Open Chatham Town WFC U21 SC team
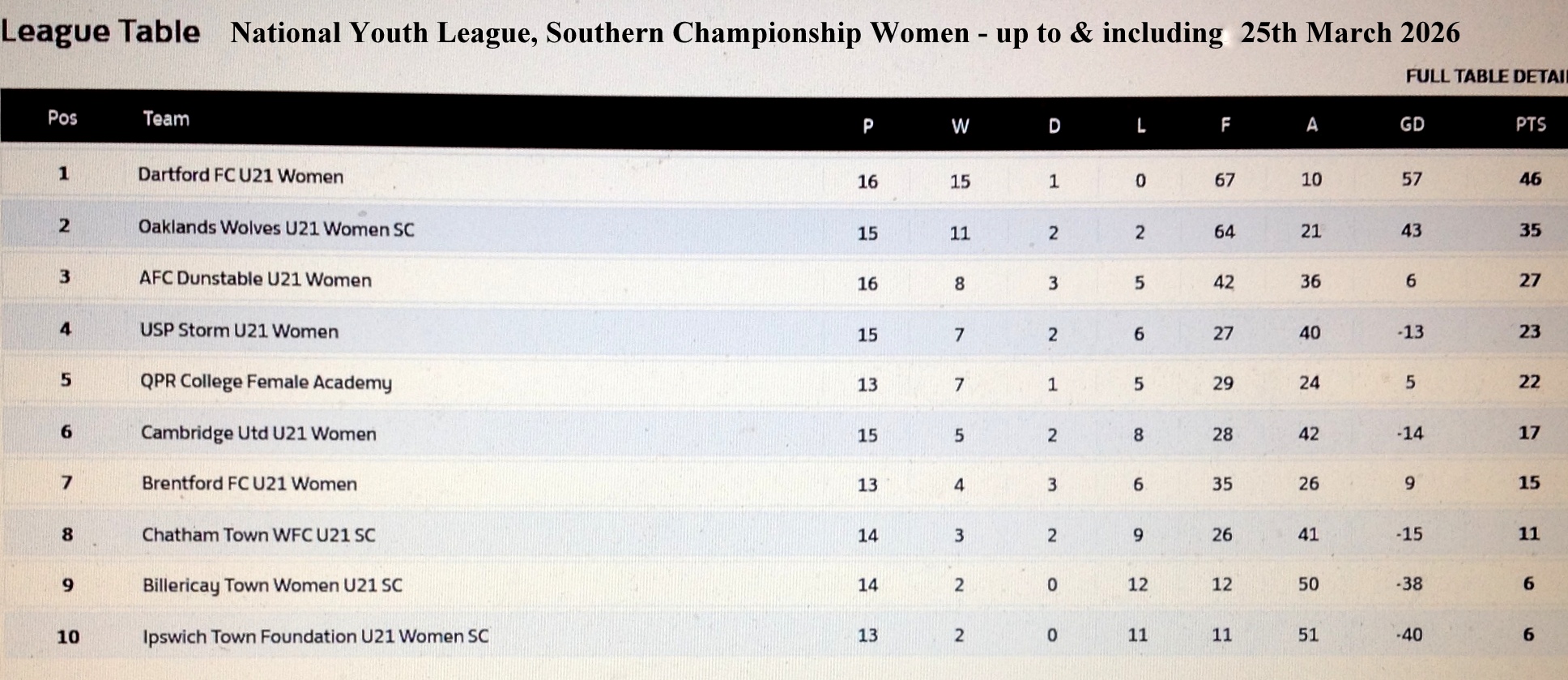 click(258, 535)
